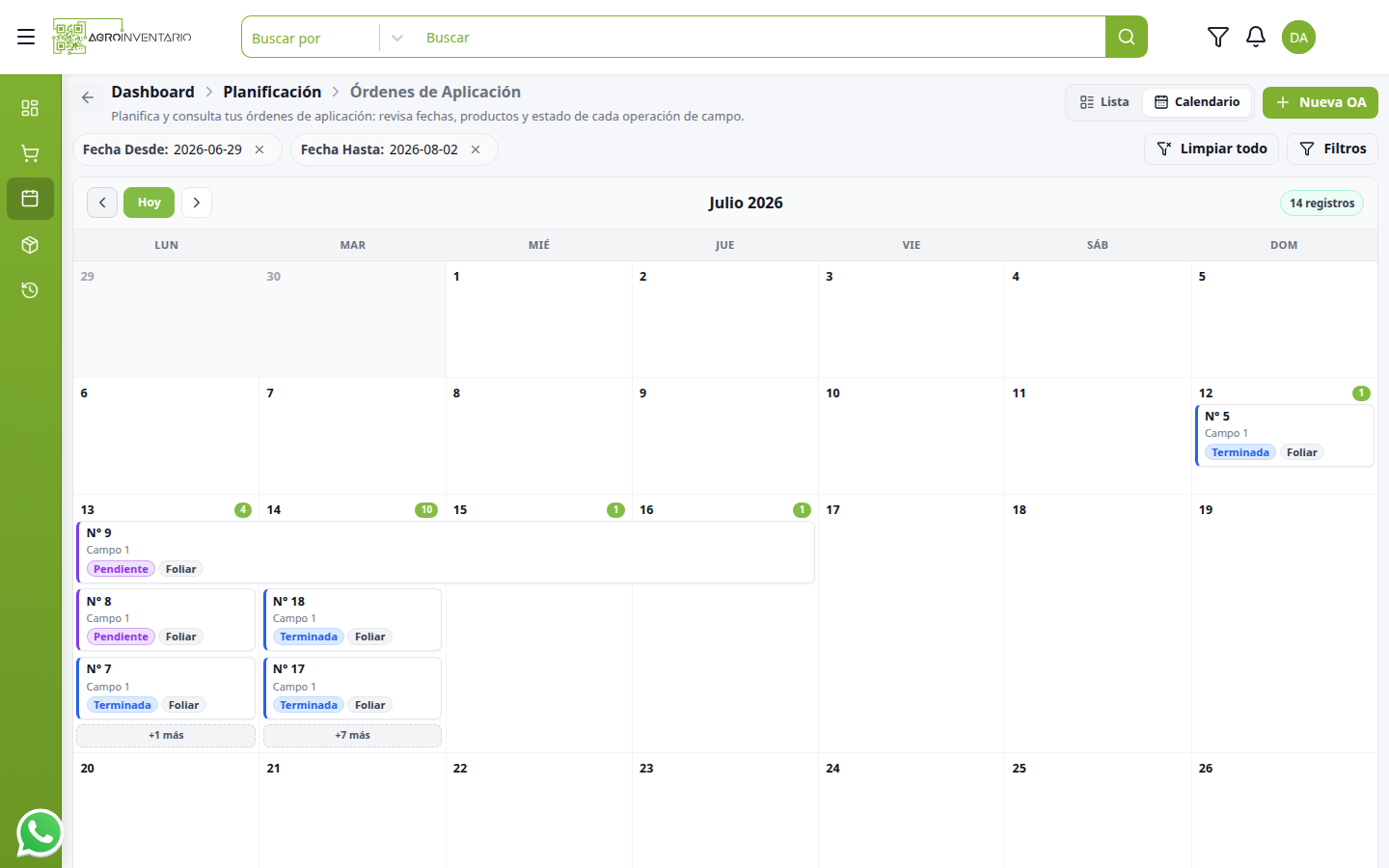This screenshot has height=868, width=1389.
Task: Expand +7 más on July 14
Action: pyautogui.click(x=352, y=735)
